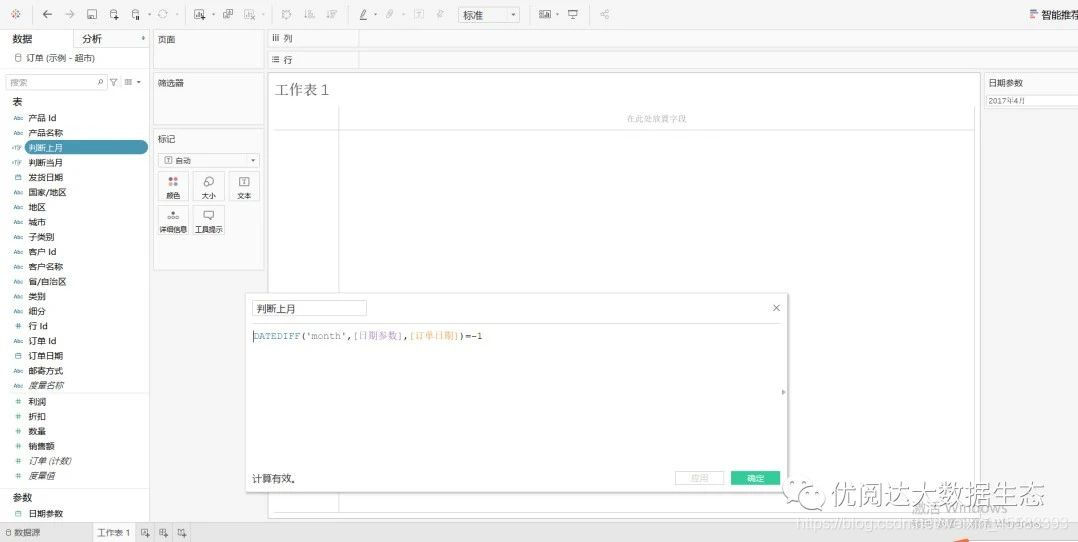Click the presentation mode icon
The width and height of the screenshot is (1078, 542).
573,14
